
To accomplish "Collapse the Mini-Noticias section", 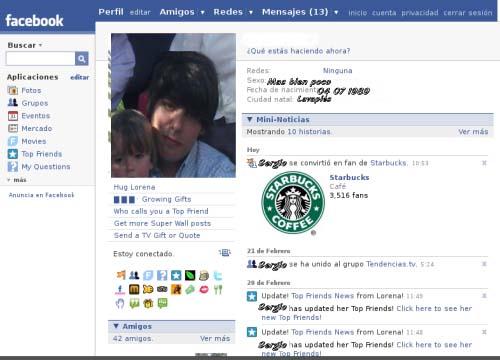I will (250, 119).
